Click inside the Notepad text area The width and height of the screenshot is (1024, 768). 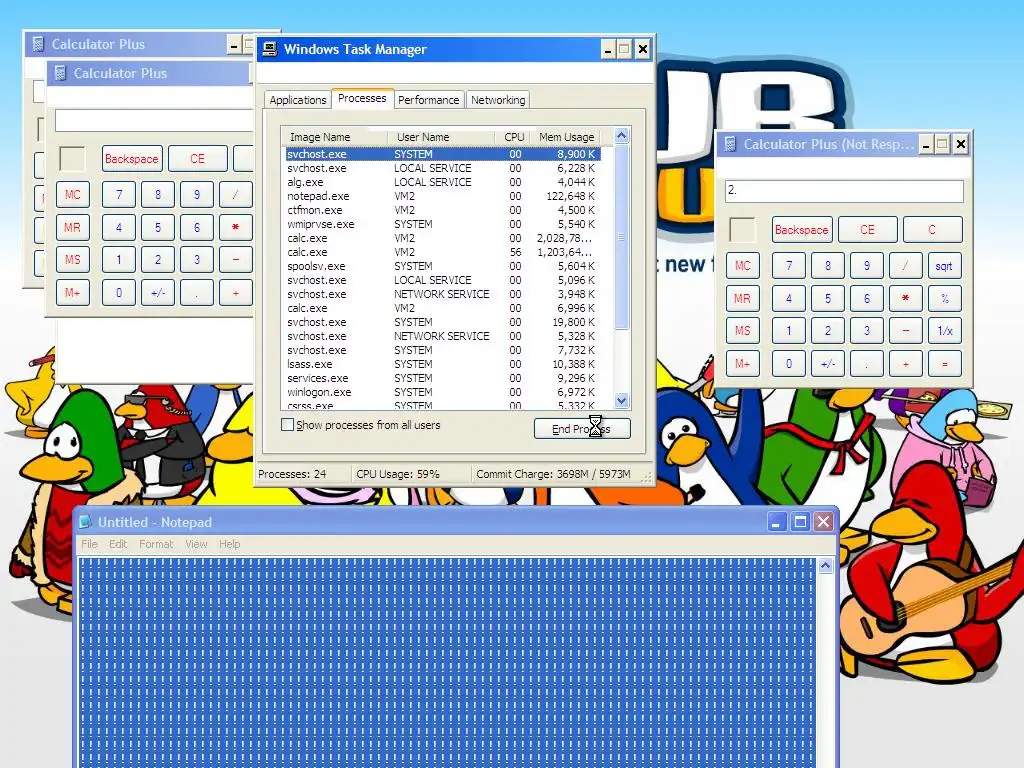447,663
